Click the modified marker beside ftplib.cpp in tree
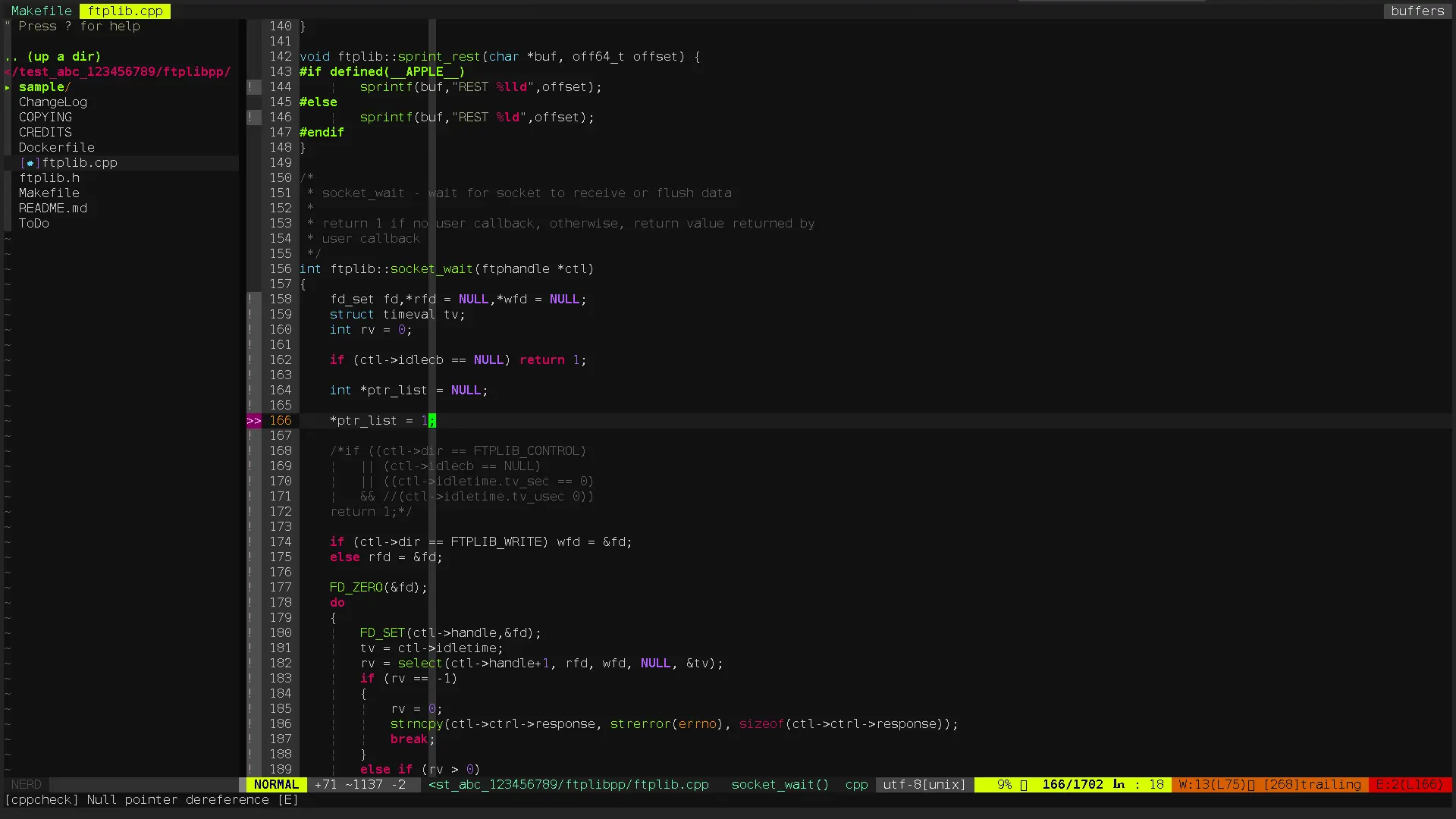Screen dimensions: 1456x819 coord(30,163)
